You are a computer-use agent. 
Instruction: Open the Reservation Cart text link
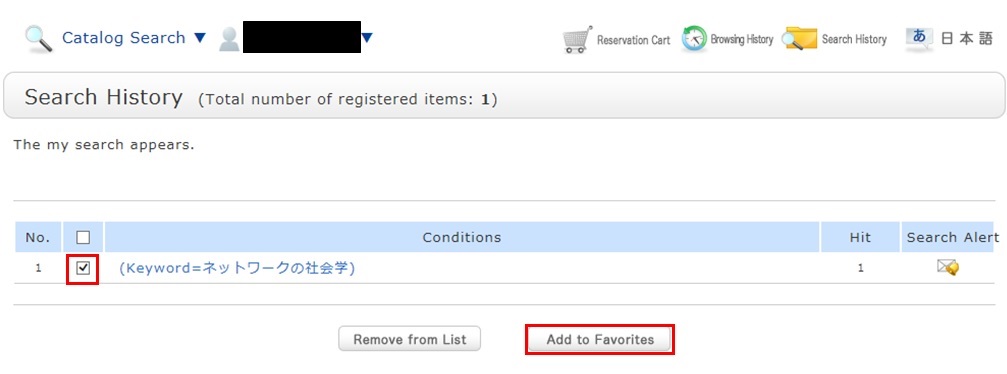(633, 40)
